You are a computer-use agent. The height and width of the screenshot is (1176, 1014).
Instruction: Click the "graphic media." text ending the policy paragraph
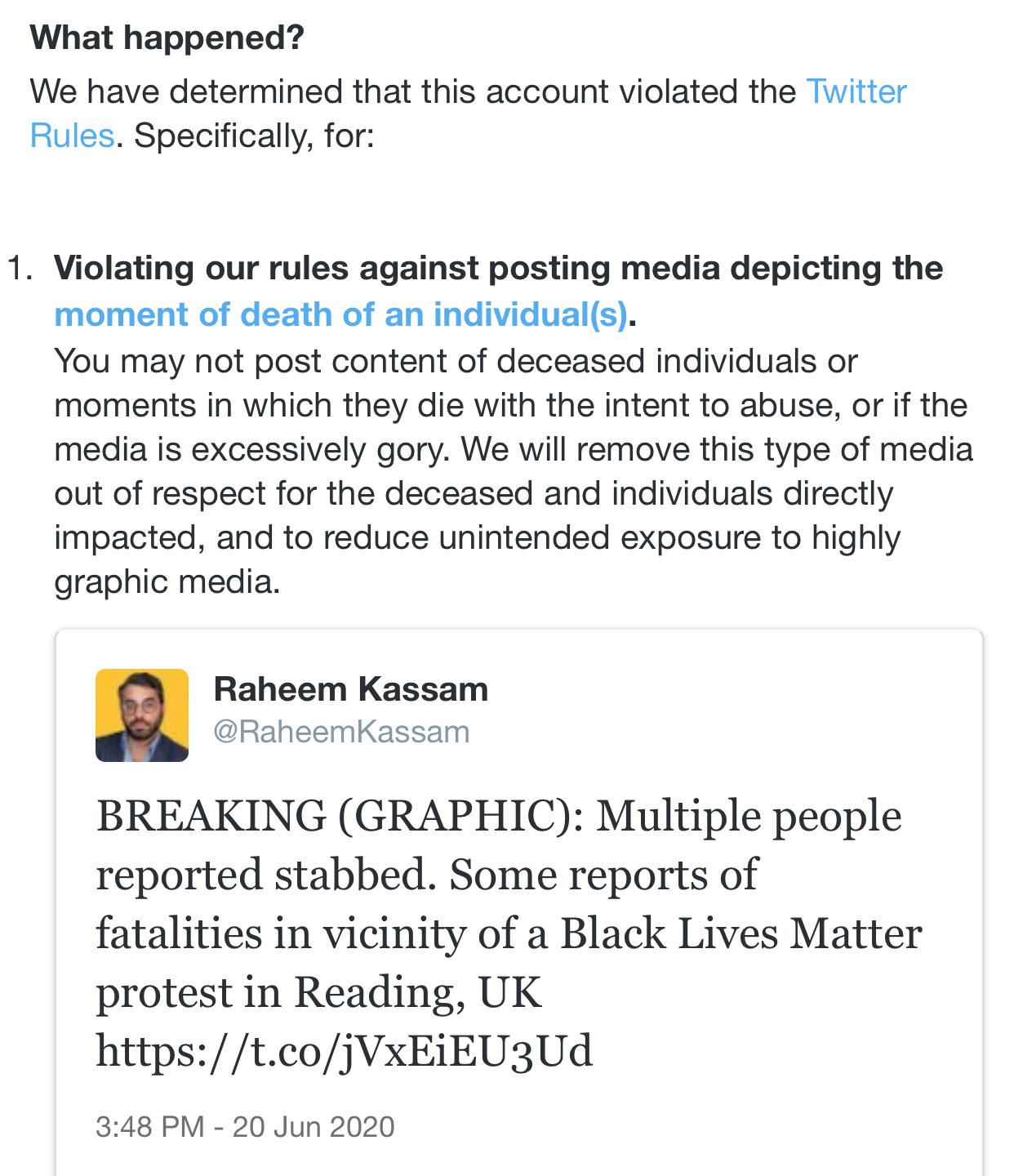[167, 581]
